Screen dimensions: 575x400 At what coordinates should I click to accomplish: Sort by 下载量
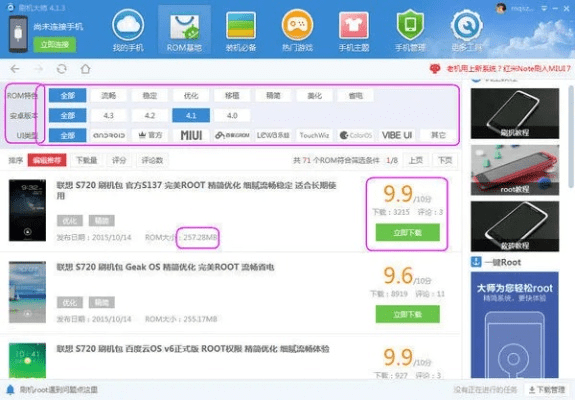[x=87, y=160]
